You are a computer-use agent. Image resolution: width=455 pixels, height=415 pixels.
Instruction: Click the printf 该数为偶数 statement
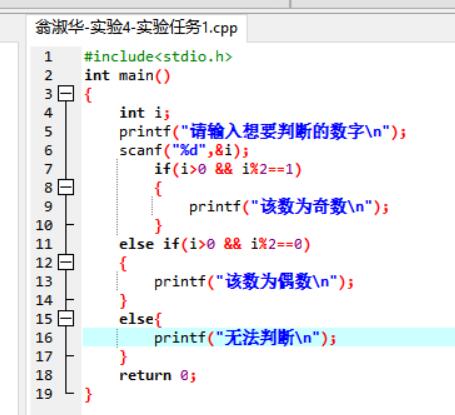(254, 282)
